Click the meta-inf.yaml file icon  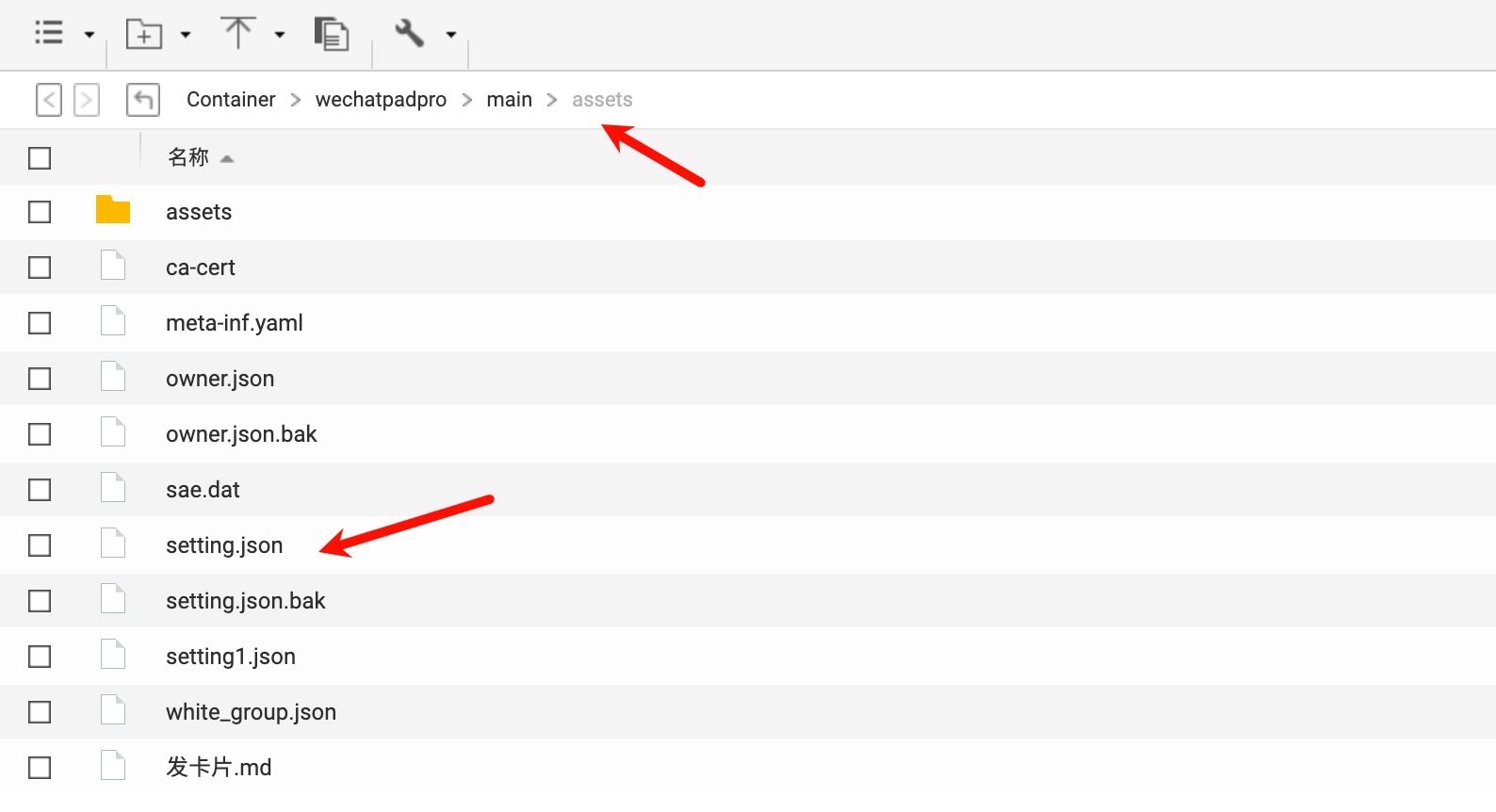coord(113,322)
